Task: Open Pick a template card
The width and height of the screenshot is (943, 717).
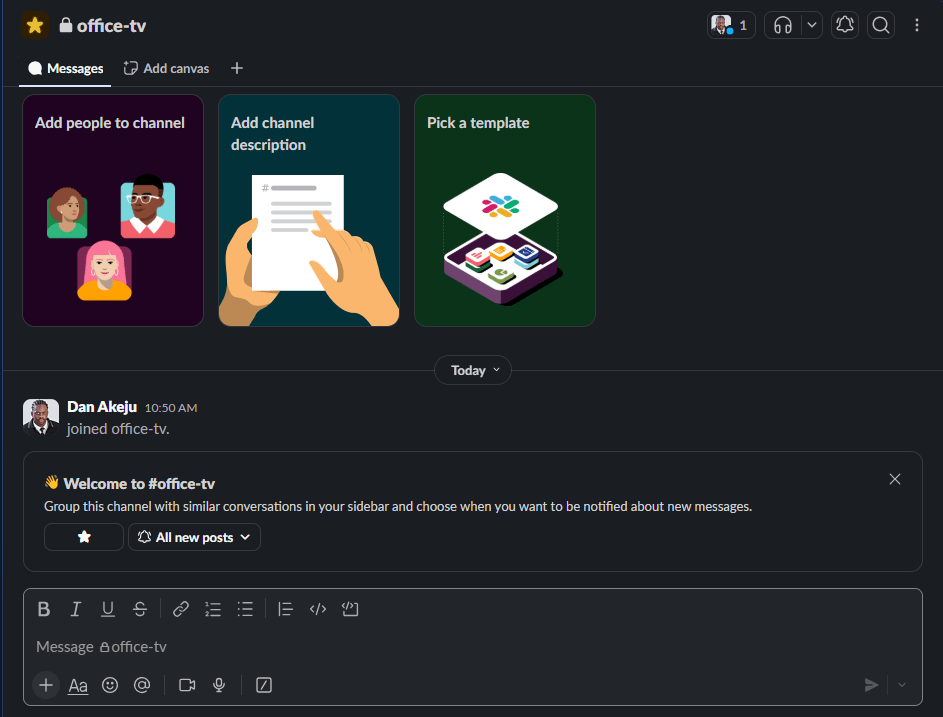Action: pyautogui.click(x=505, y=211)
